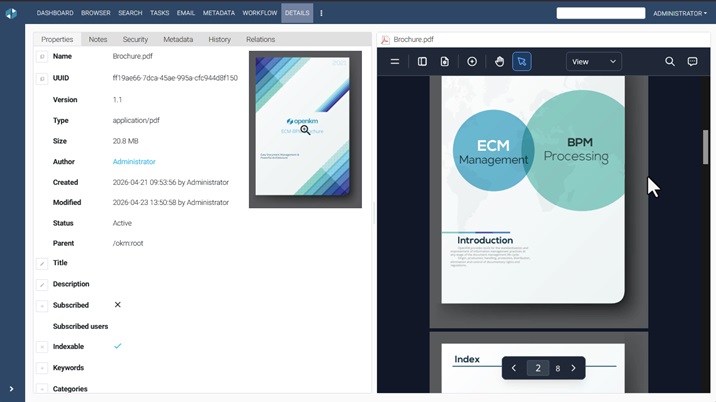Image resolution: width=716 pixels, height=402 pixels.
Task: Open the WORKFLOW menu item
Action: 260,13
